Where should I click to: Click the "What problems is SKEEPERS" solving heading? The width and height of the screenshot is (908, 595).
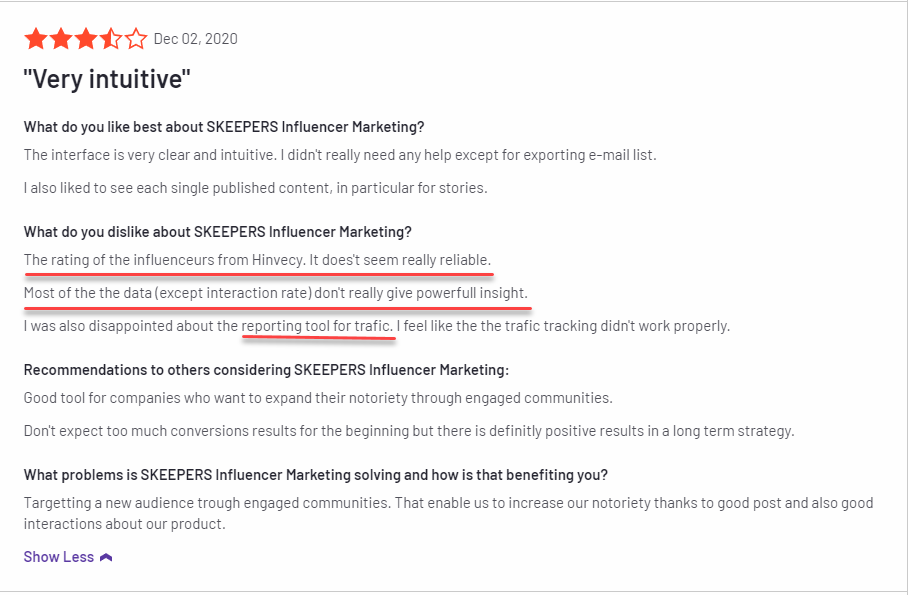click(x=316, y=475)
